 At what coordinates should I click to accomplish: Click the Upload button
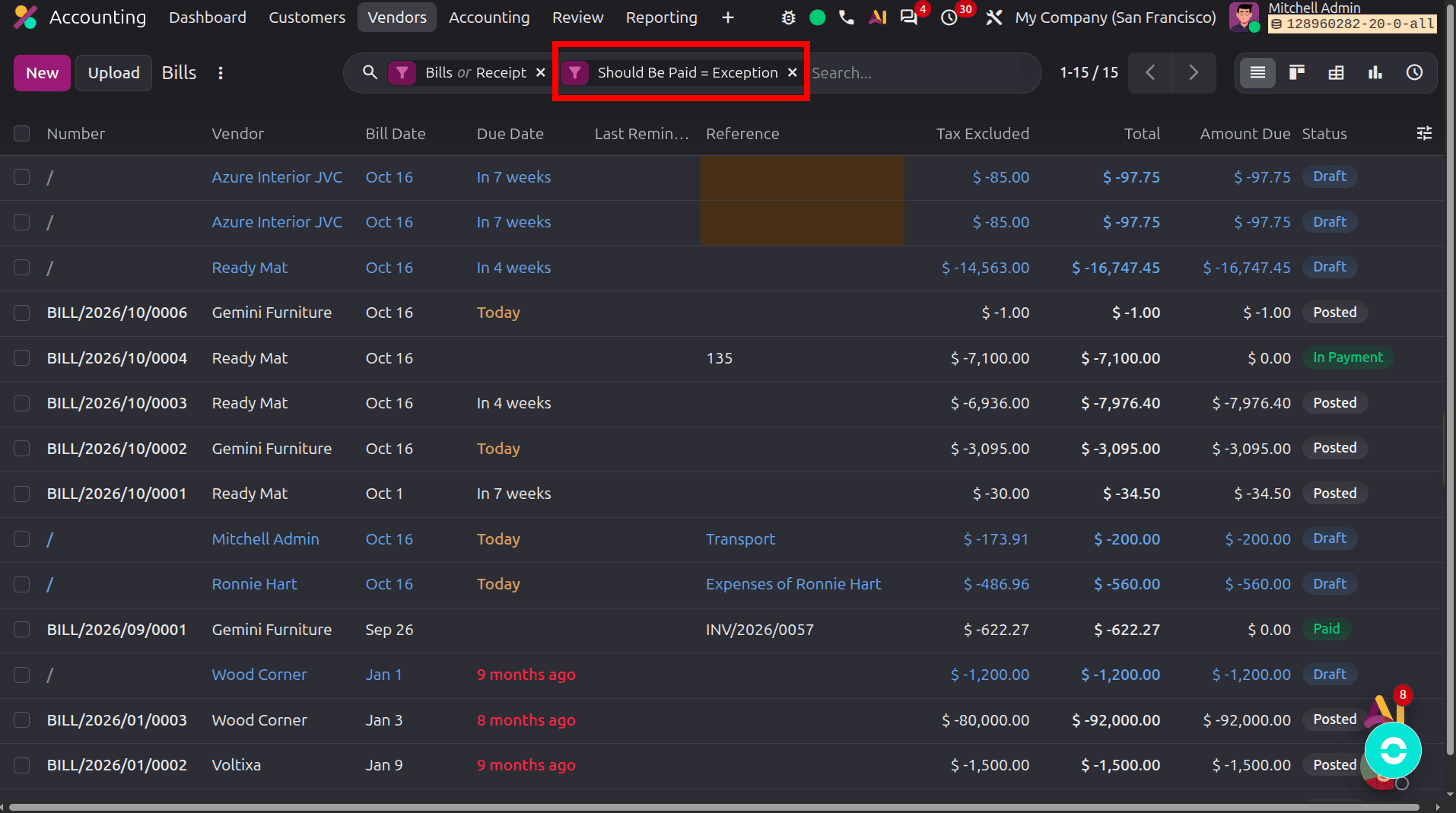coord(113,73)
